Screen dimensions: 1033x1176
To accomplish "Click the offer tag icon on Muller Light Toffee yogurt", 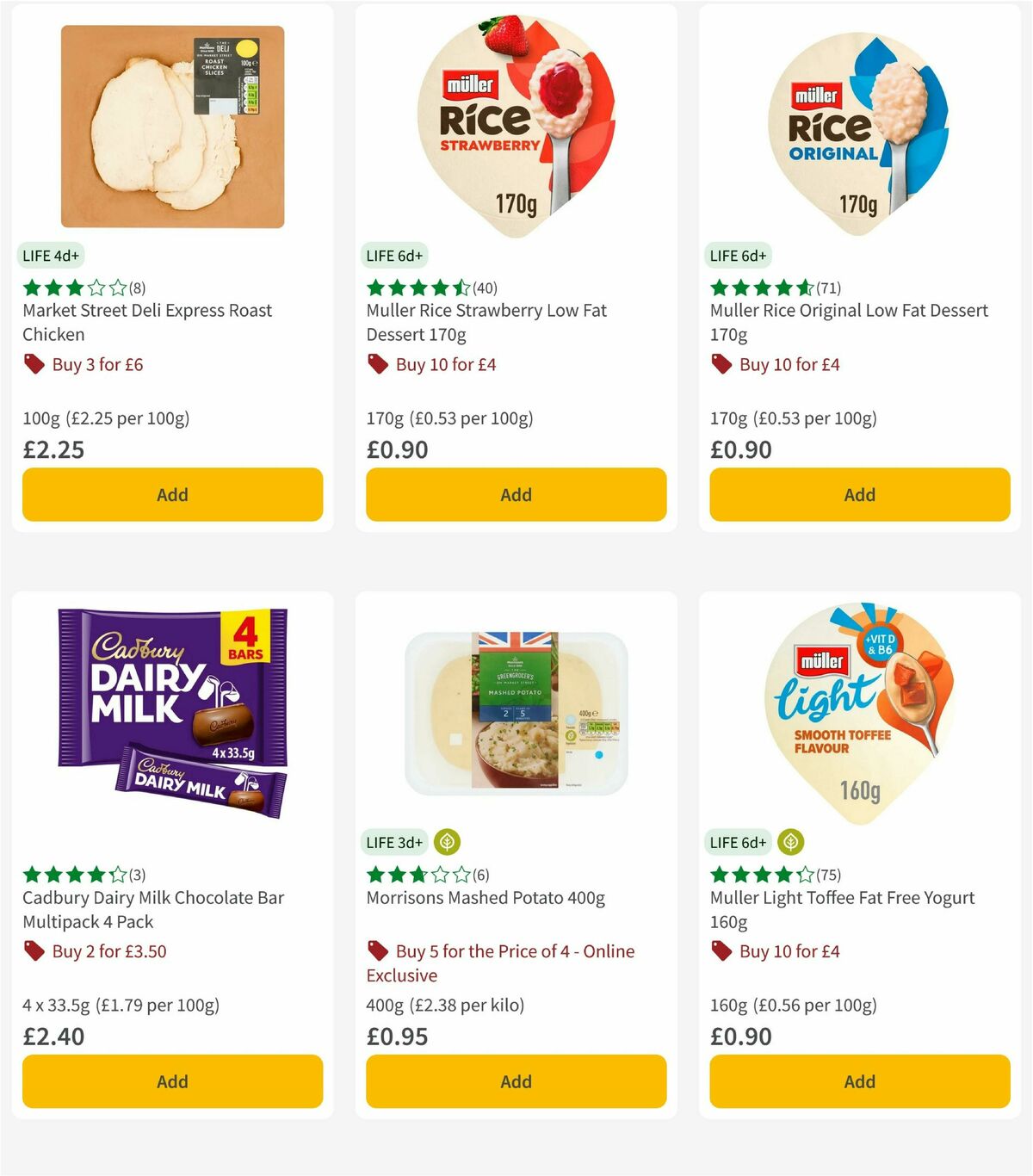I will point(721,951).
